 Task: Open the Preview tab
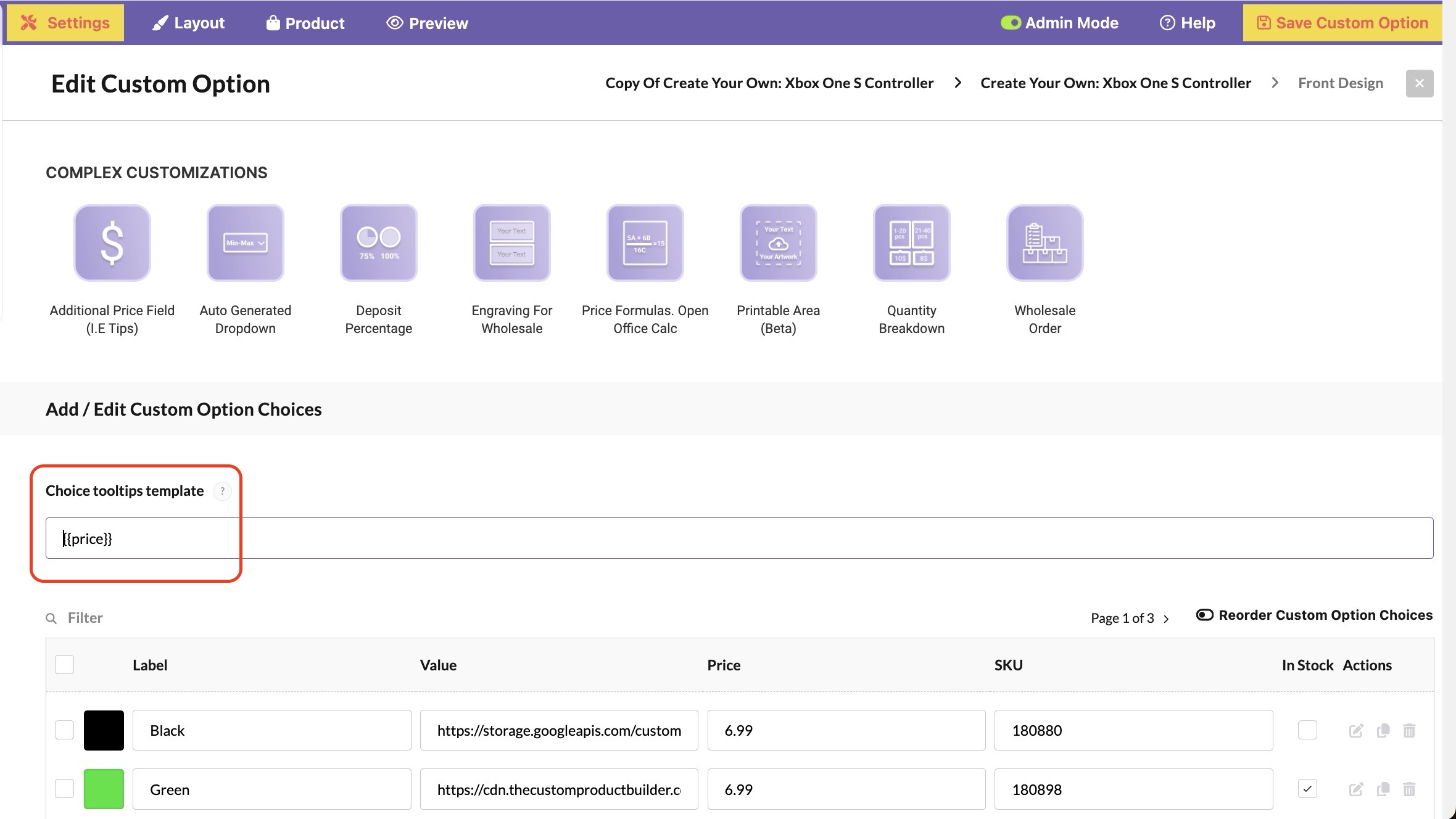click(428, 23)
